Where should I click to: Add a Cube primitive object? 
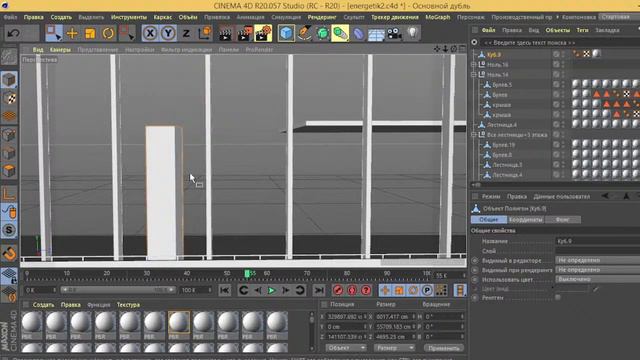click(x=286, y=33)
